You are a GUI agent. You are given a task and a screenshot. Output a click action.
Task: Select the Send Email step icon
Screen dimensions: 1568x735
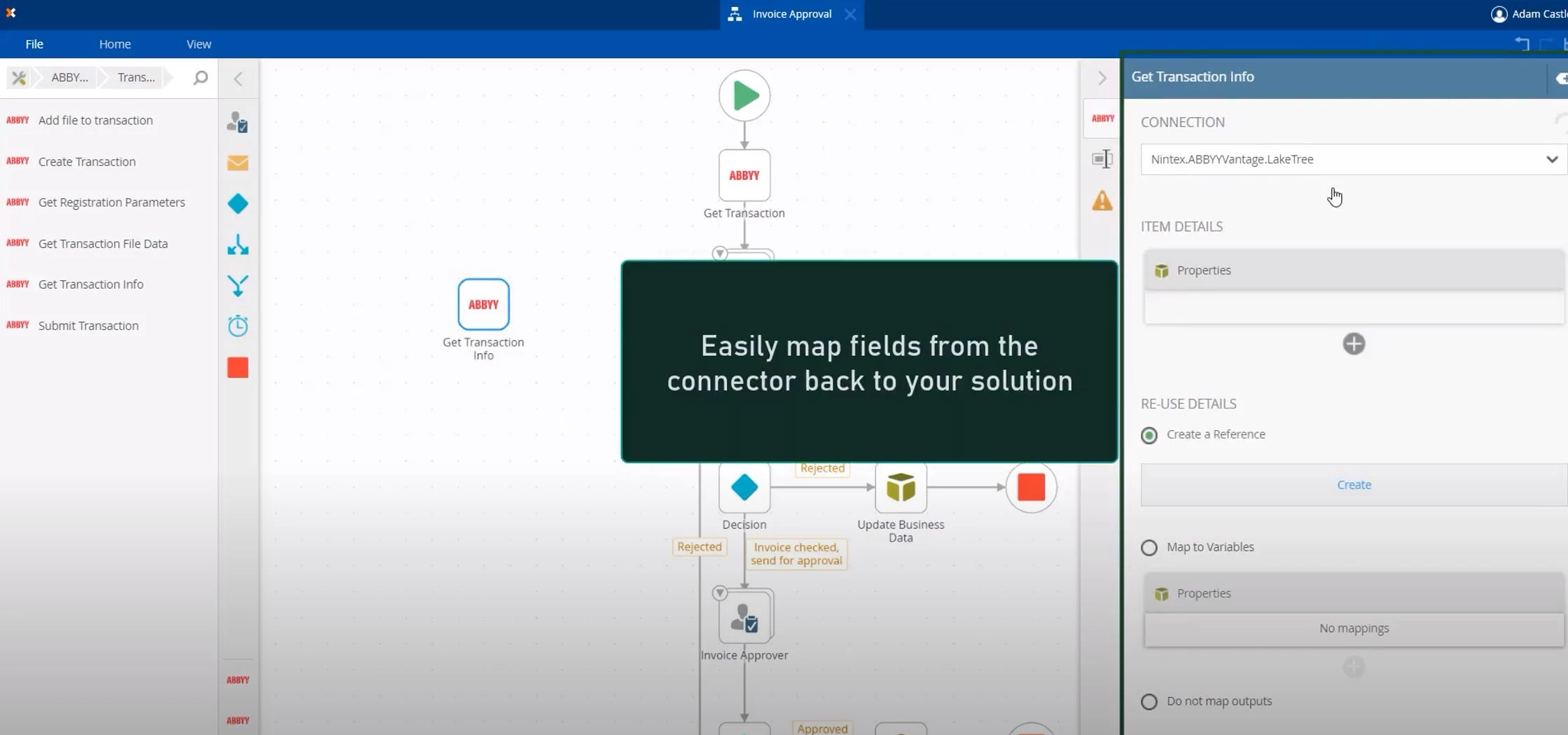pos(238,163)
